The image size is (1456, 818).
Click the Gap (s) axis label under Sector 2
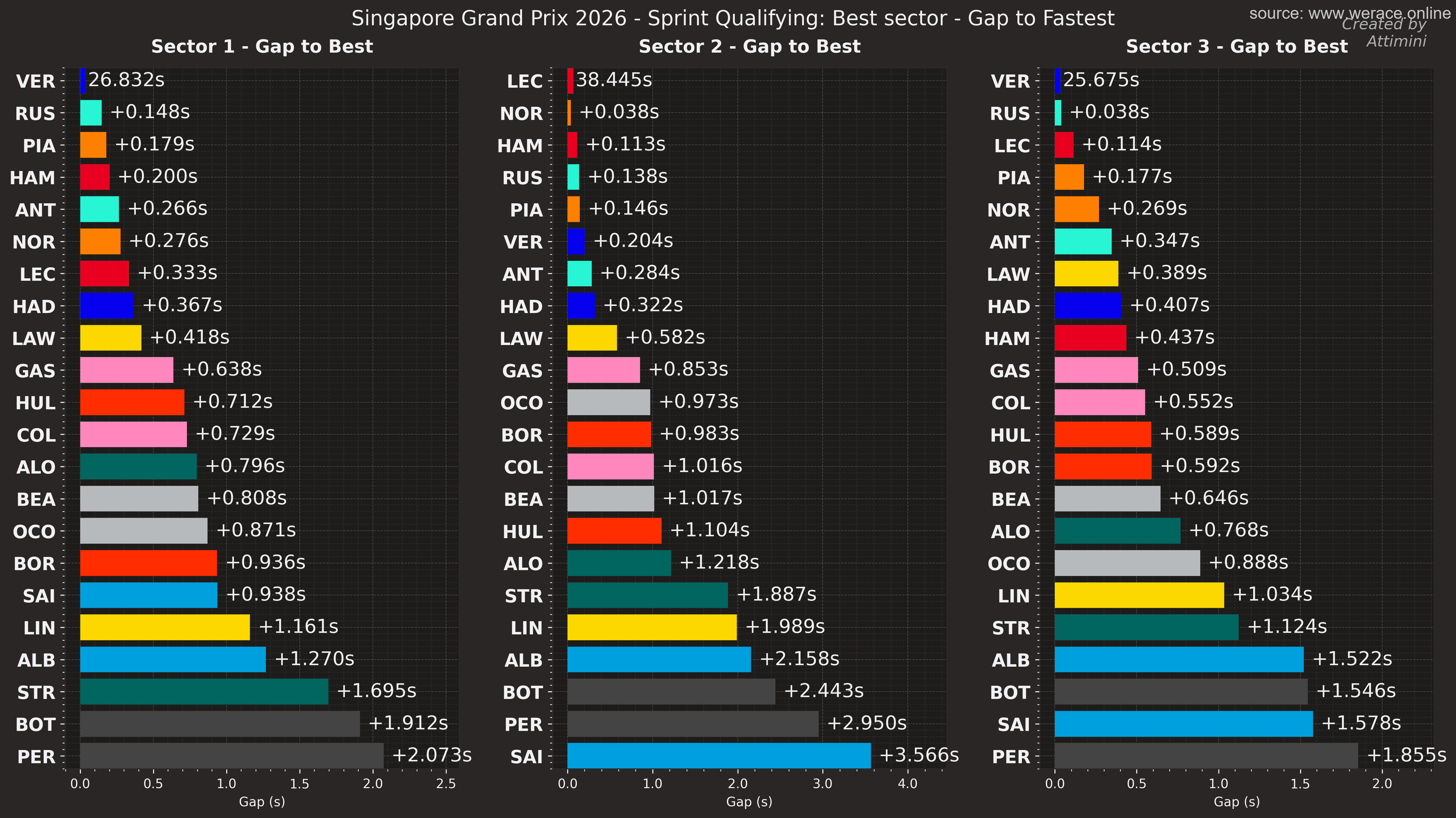750,802
